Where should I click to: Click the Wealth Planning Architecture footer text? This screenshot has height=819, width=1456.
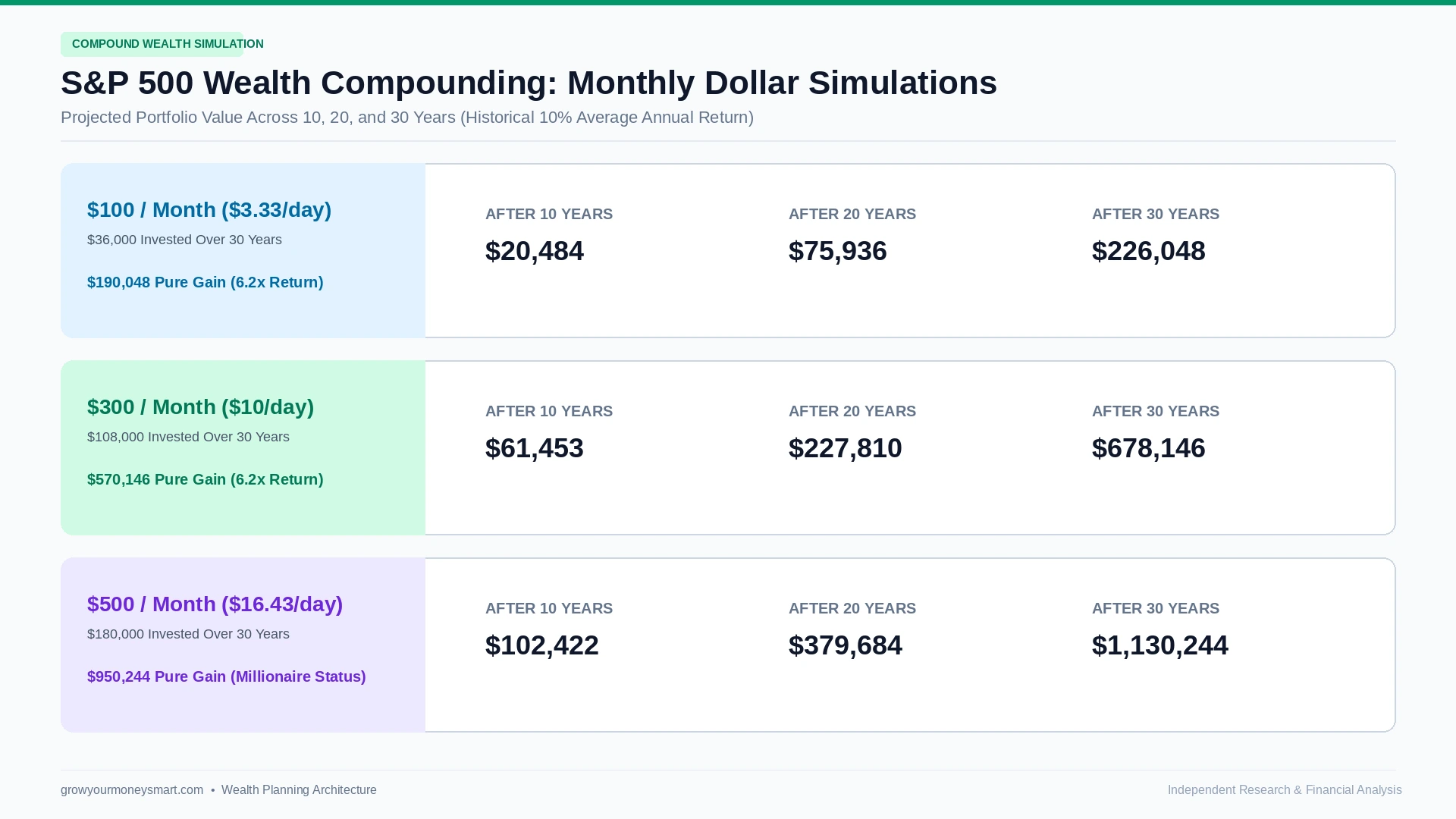[299, 790]
